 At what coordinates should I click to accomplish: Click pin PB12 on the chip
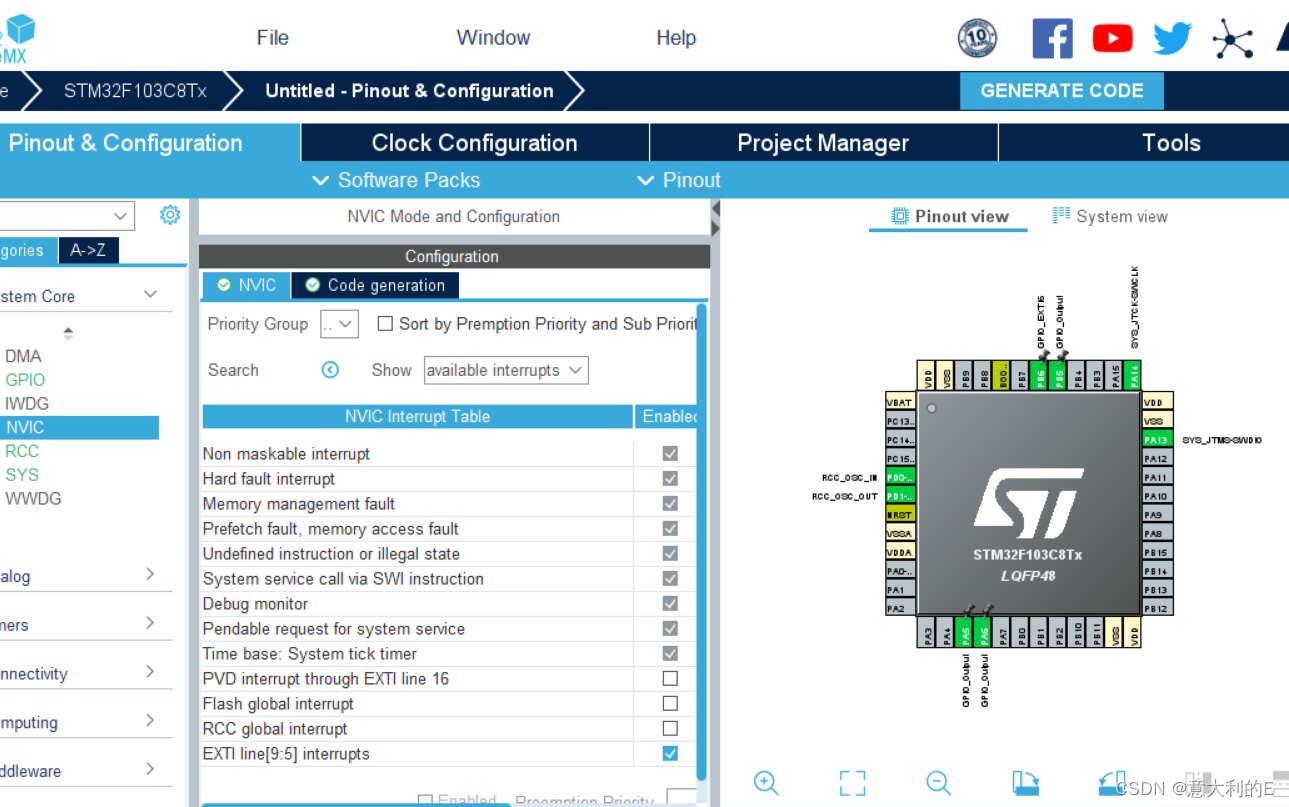[1156, 608]
